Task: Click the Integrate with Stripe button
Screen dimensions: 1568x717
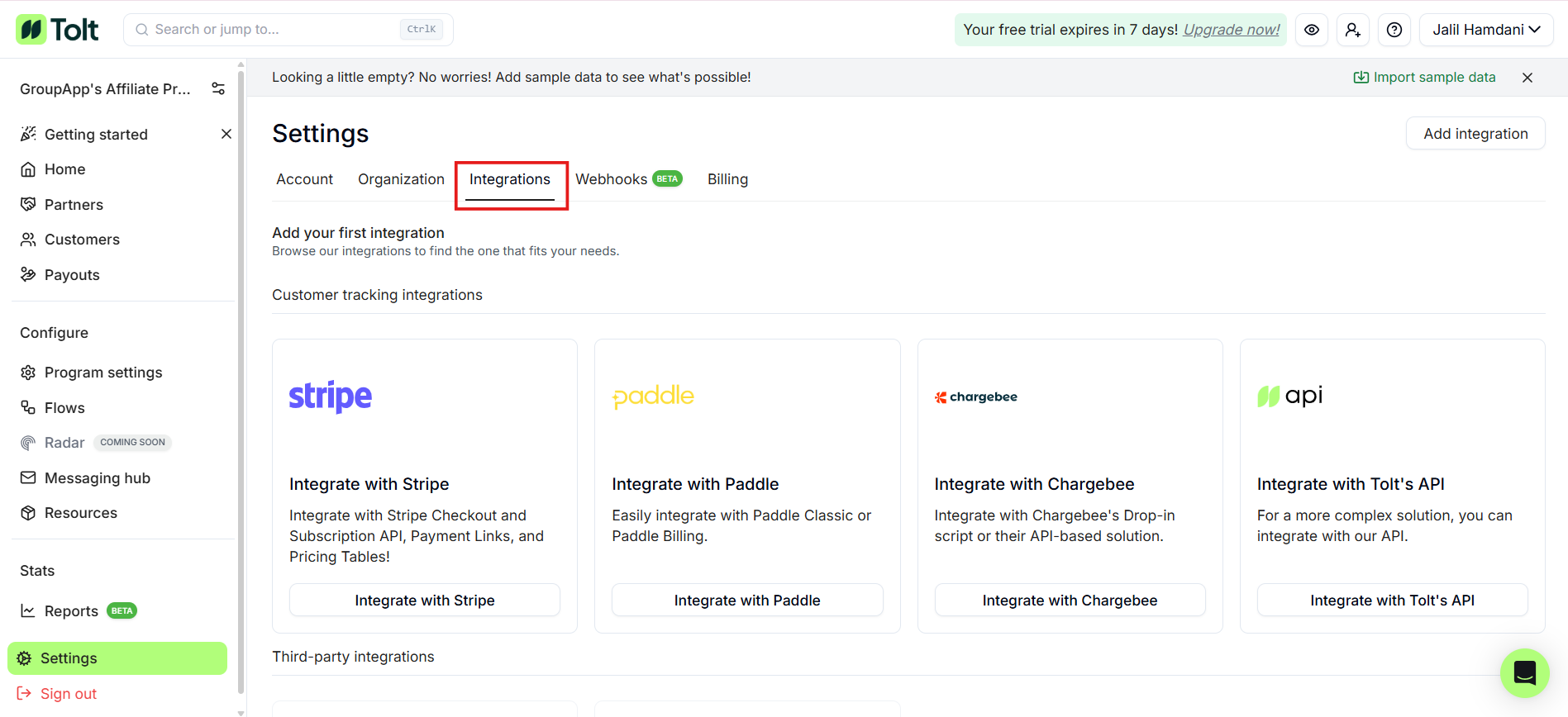Action: (x=425, y=601)
